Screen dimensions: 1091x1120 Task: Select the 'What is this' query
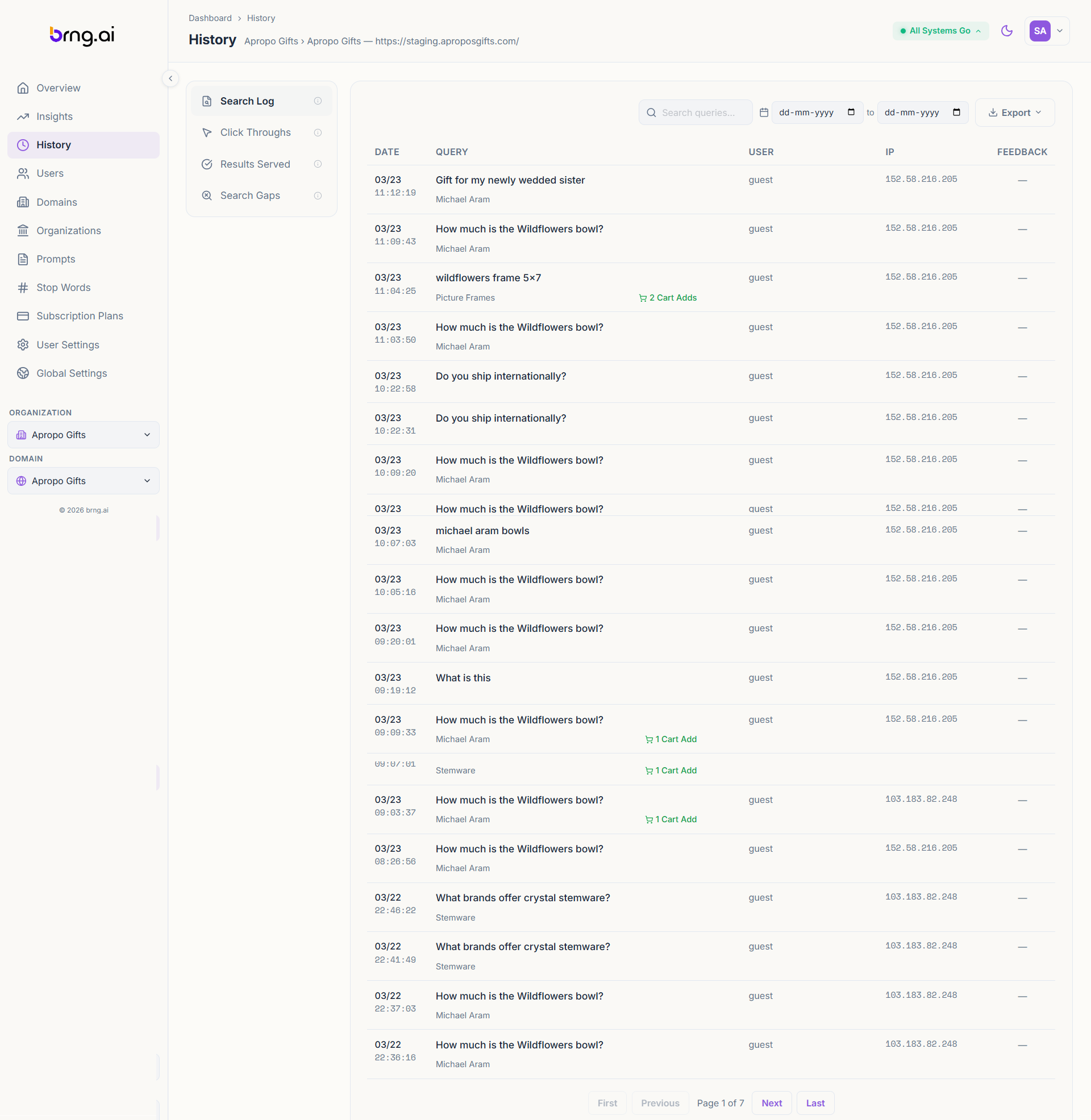point(463,678)
